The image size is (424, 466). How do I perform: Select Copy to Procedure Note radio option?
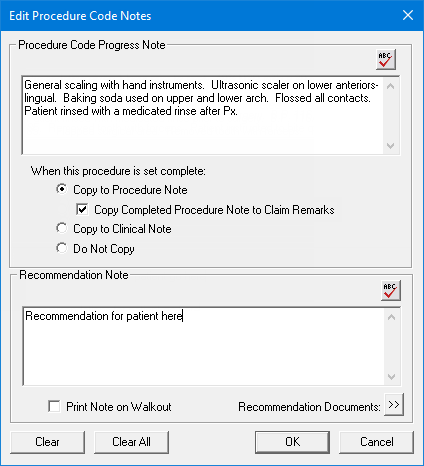61,189
